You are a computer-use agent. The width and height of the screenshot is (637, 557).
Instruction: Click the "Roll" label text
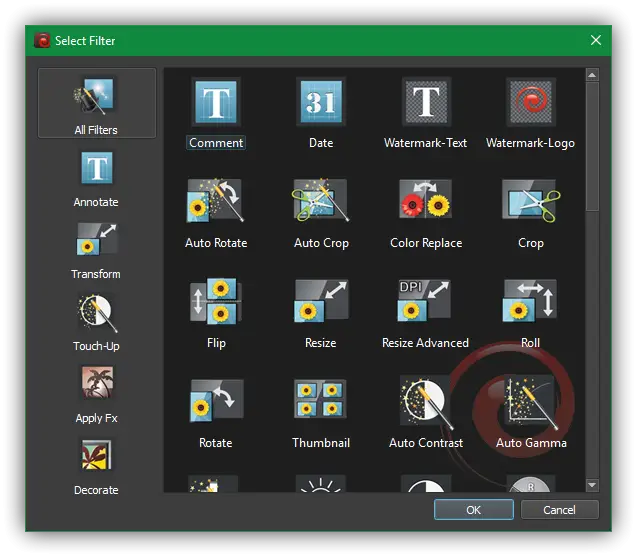click(x=530, y=342)
